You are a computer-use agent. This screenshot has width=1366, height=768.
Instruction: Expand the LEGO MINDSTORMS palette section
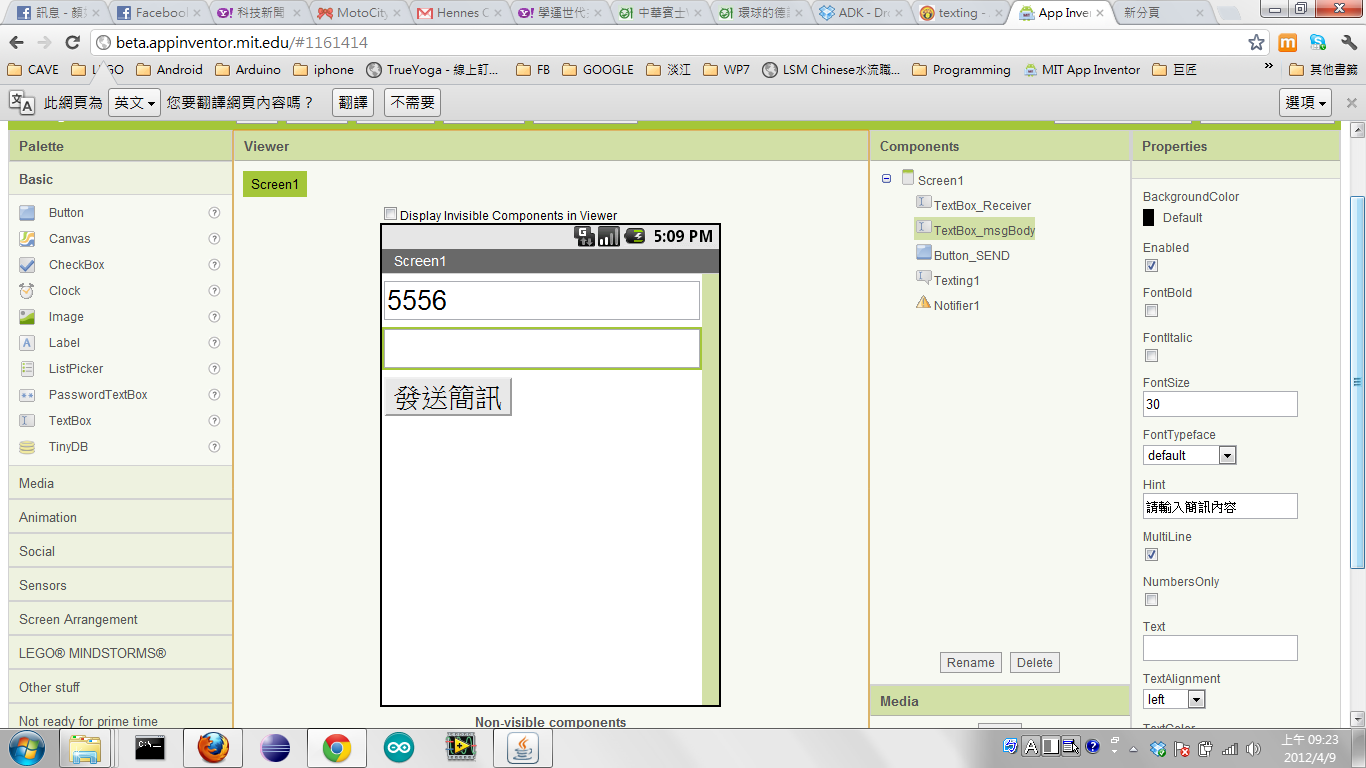(120, 653)
